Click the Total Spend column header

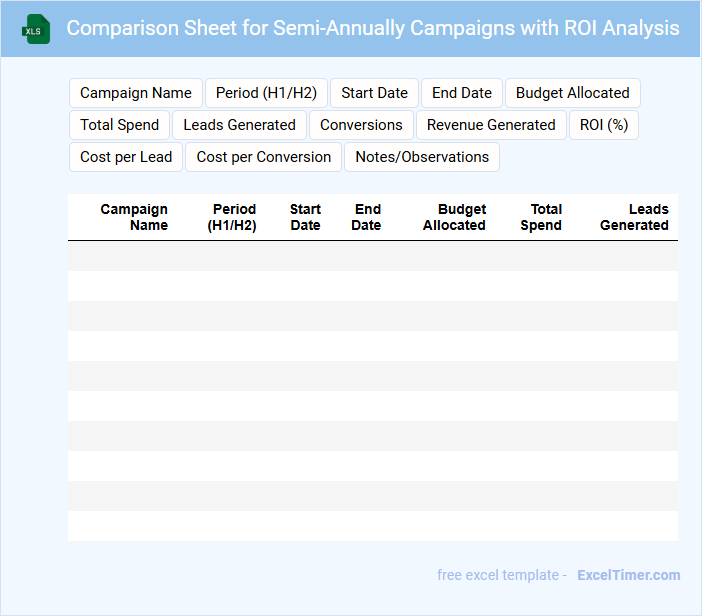pos(542,217)
